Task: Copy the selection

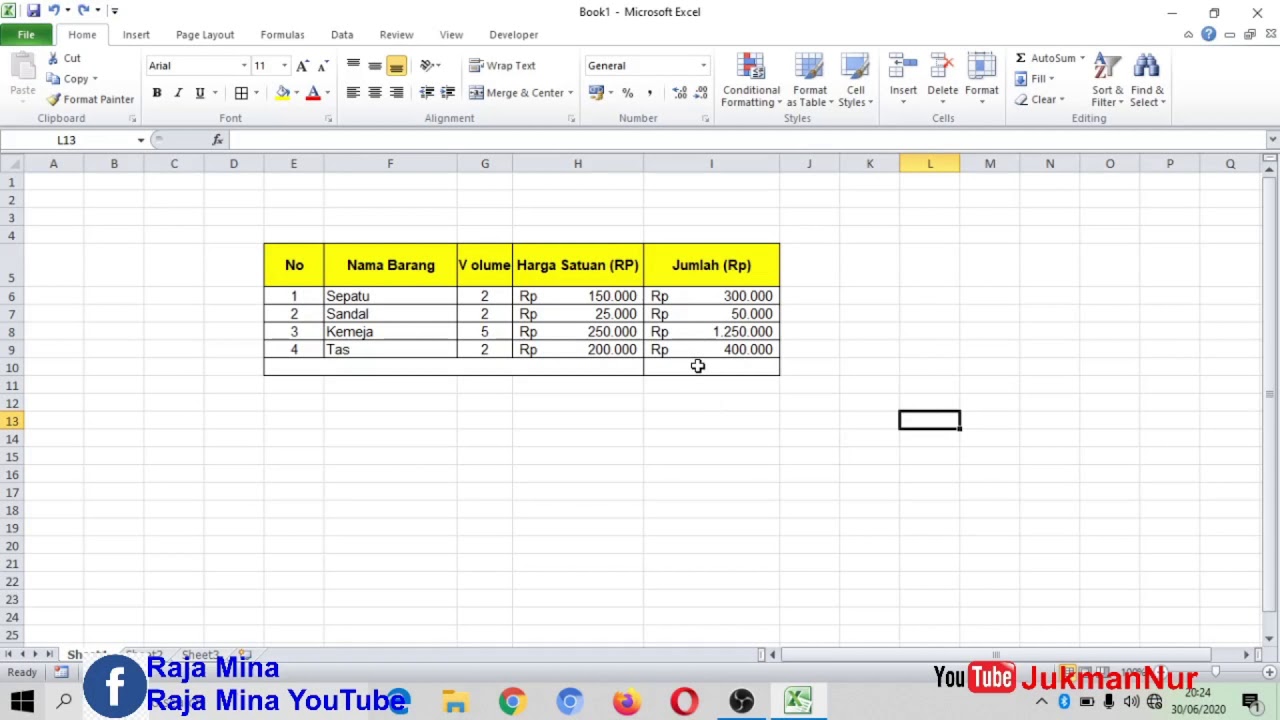Action: 68,79
